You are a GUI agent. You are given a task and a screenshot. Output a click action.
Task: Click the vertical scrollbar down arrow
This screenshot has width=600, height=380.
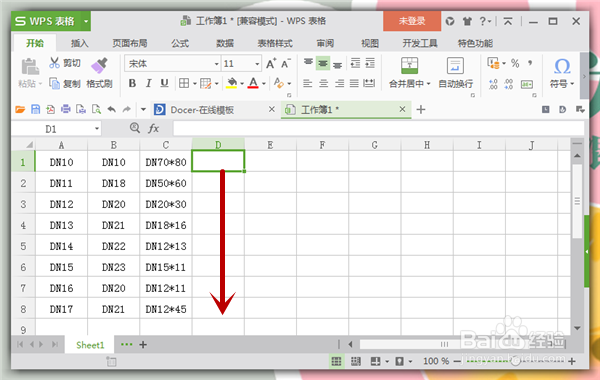(x=577, y=328)
